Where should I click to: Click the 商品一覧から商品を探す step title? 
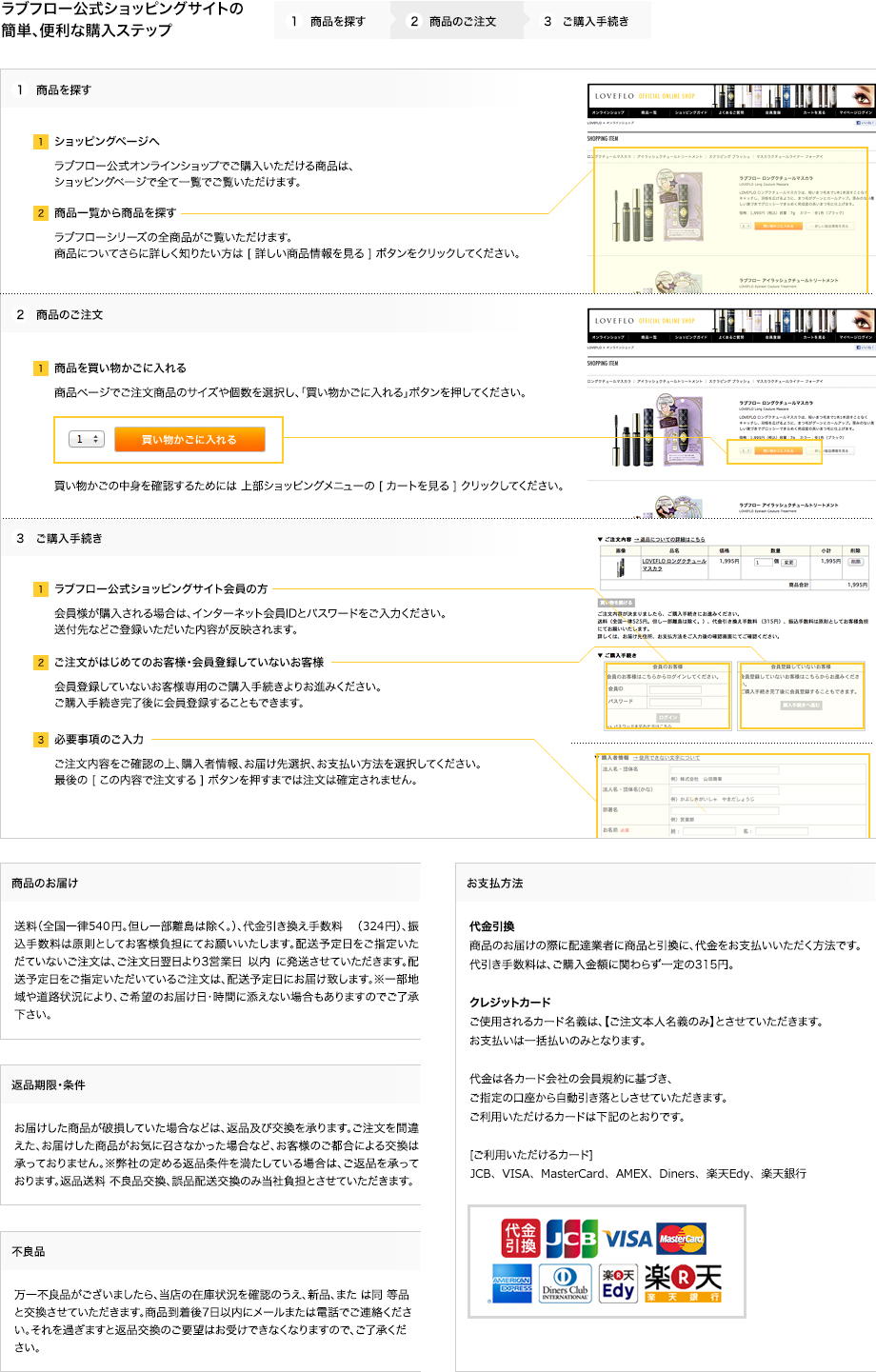[115, 212]
